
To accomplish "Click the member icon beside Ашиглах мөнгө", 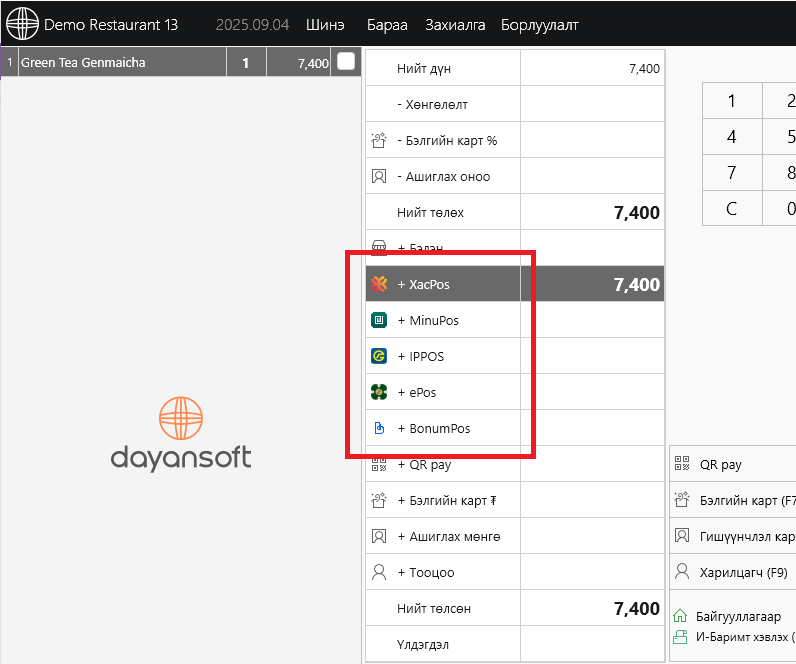I will [x=379, y=536].
